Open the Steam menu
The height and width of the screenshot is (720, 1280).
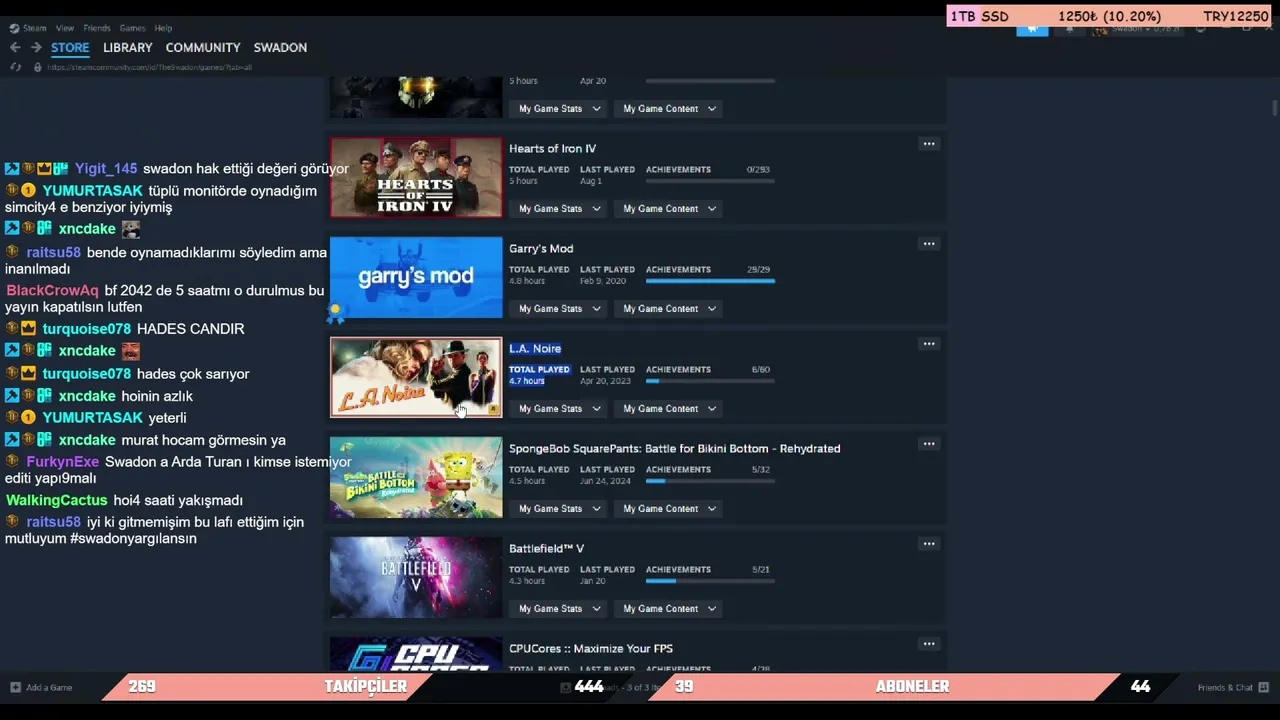tap(35, 28)
